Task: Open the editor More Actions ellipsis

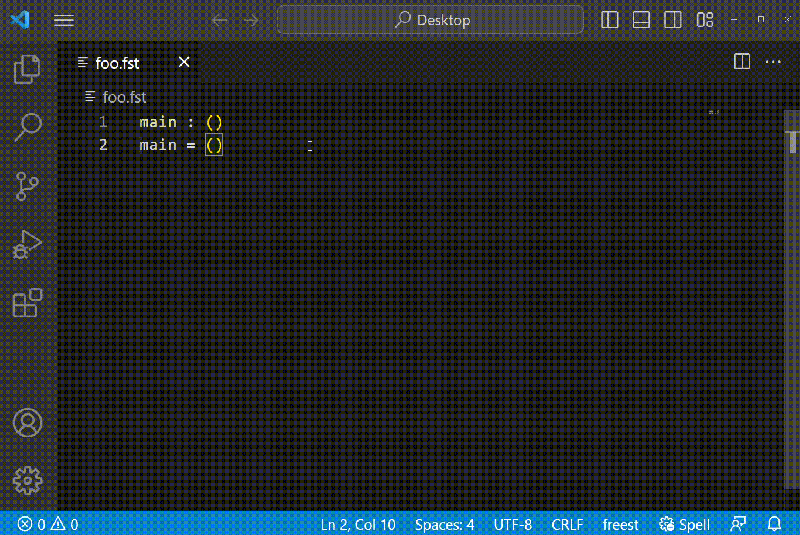Action: coord(773,62)
